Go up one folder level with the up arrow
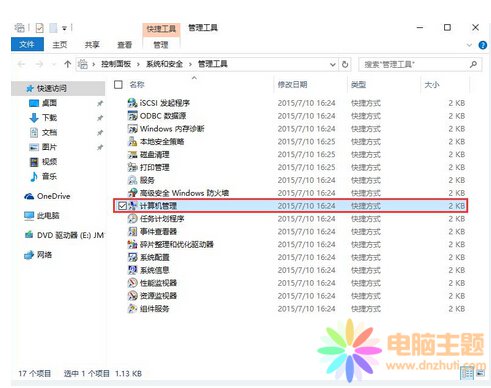Screen dimensions: 491x388 coord(68,64)
